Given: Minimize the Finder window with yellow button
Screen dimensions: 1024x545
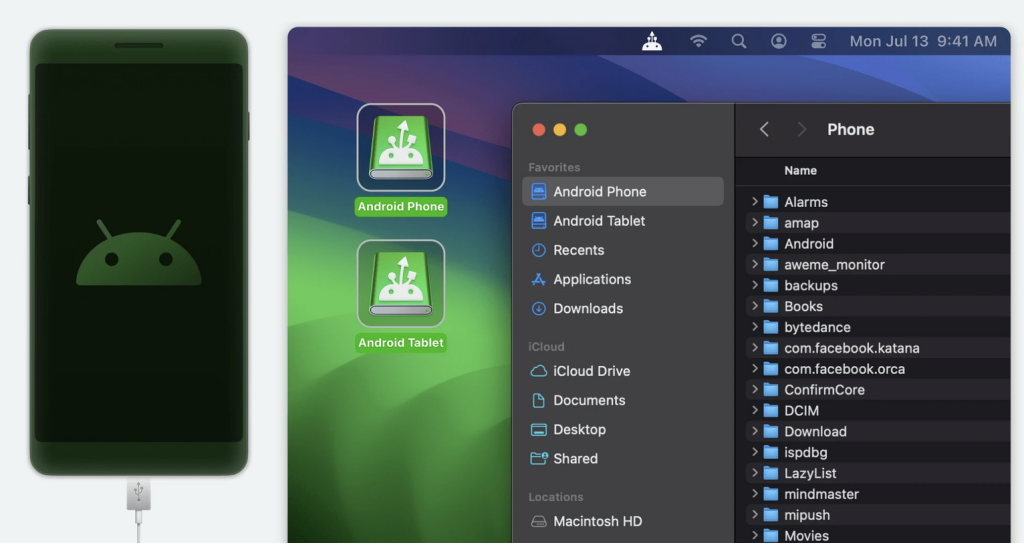Looking at the screenshot, I should click(560, 130).
